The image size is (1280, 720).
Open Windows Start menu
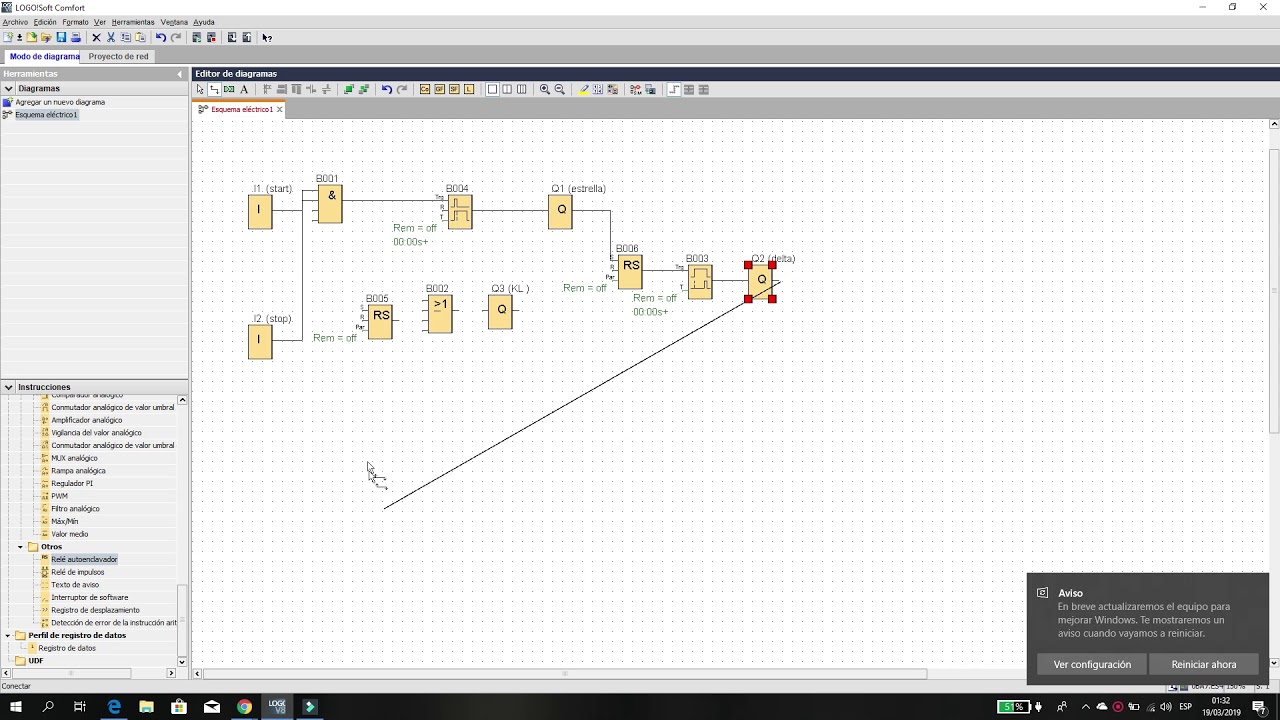(x=16, y=706)
